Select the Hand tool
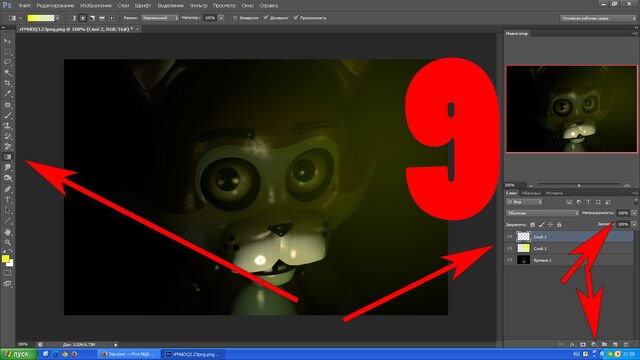The height and width of the screenshot is (360, 640). (7, 232)
